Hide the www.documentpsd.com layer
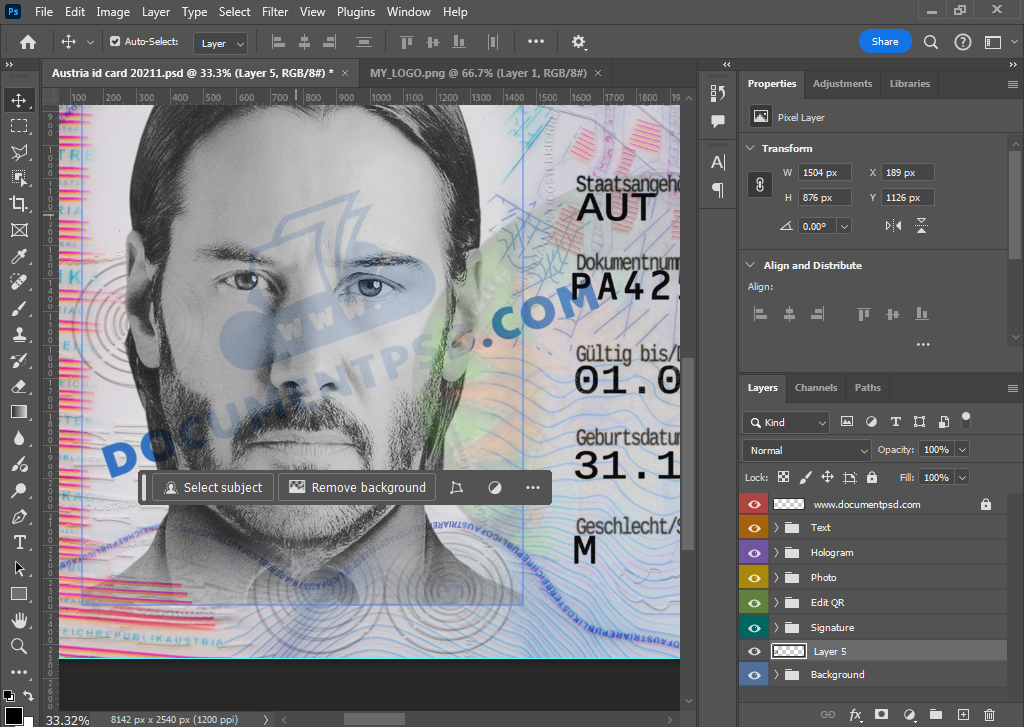The image size is (1024, 727). point(754,504)
